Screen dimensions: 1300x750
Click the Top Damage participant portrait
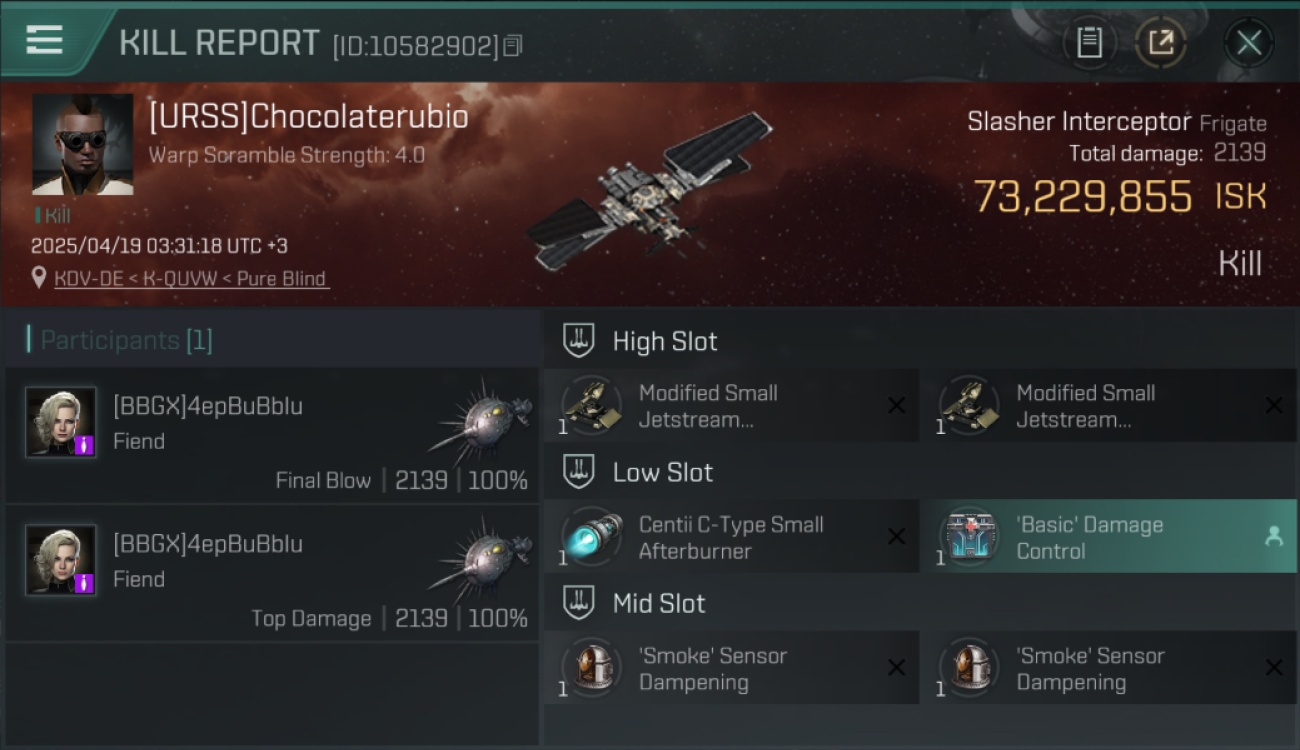coord(61,560)
